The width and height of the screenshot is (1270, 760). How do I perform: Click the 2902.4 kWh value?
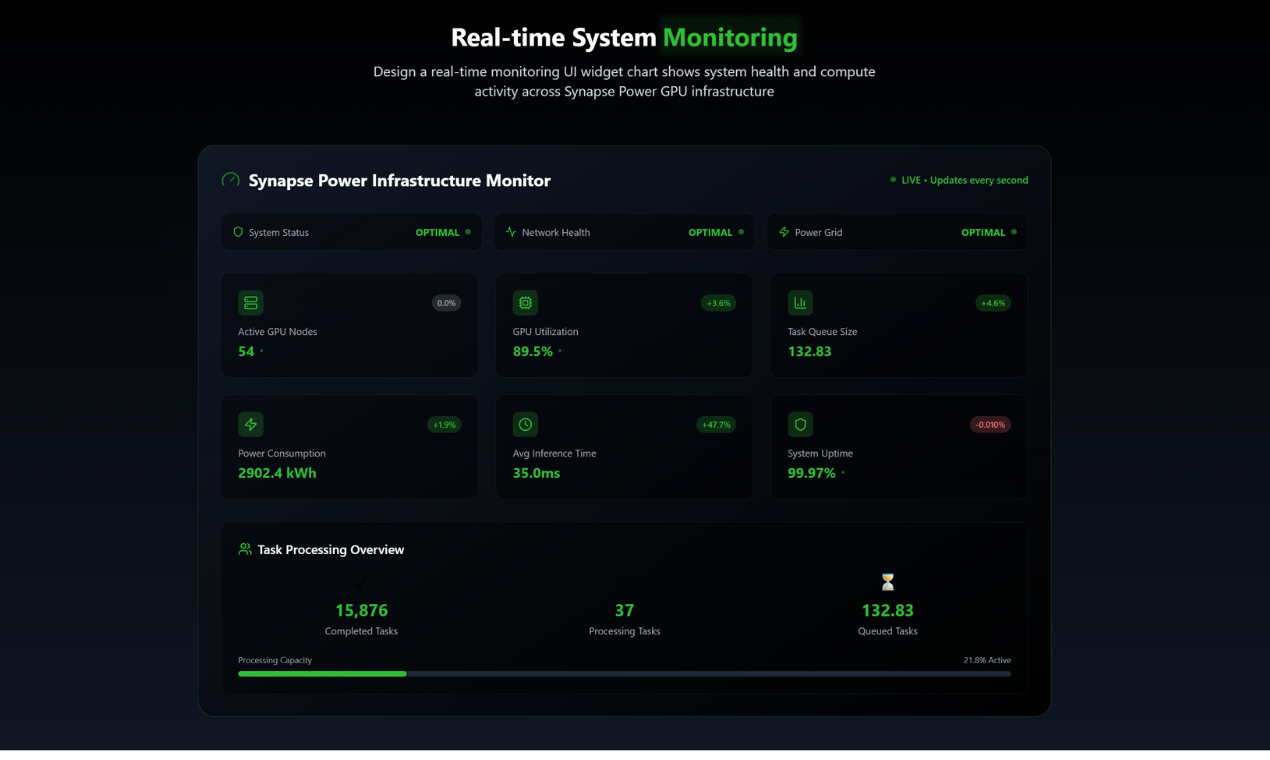point(277,473)
